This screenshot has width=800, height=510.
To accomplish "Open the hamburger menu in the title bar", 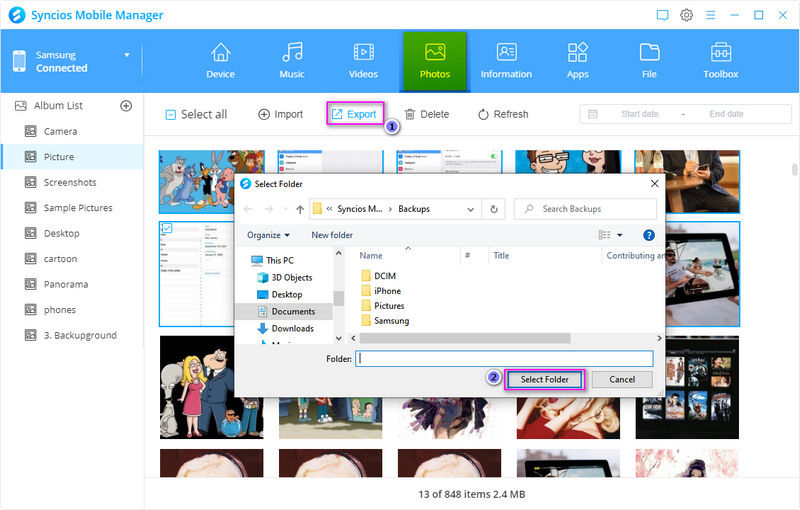I will tap(710, 15).
